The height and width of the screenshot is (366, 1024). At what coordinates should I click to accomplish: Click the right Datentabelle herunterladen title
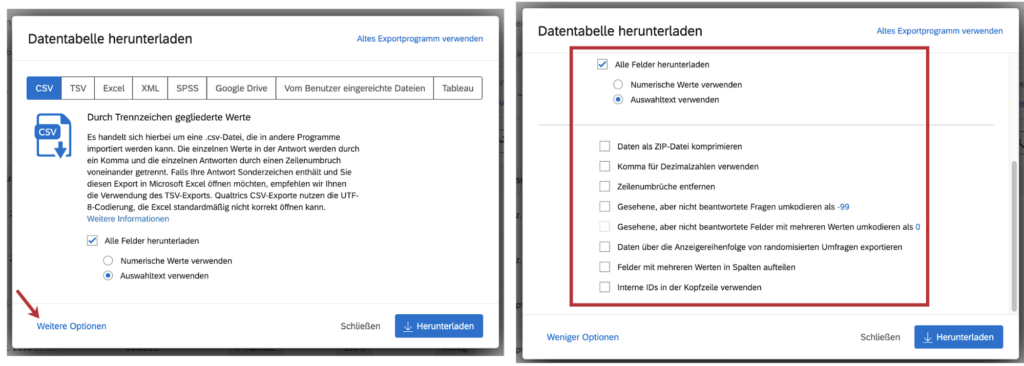[x=620, y=31]
